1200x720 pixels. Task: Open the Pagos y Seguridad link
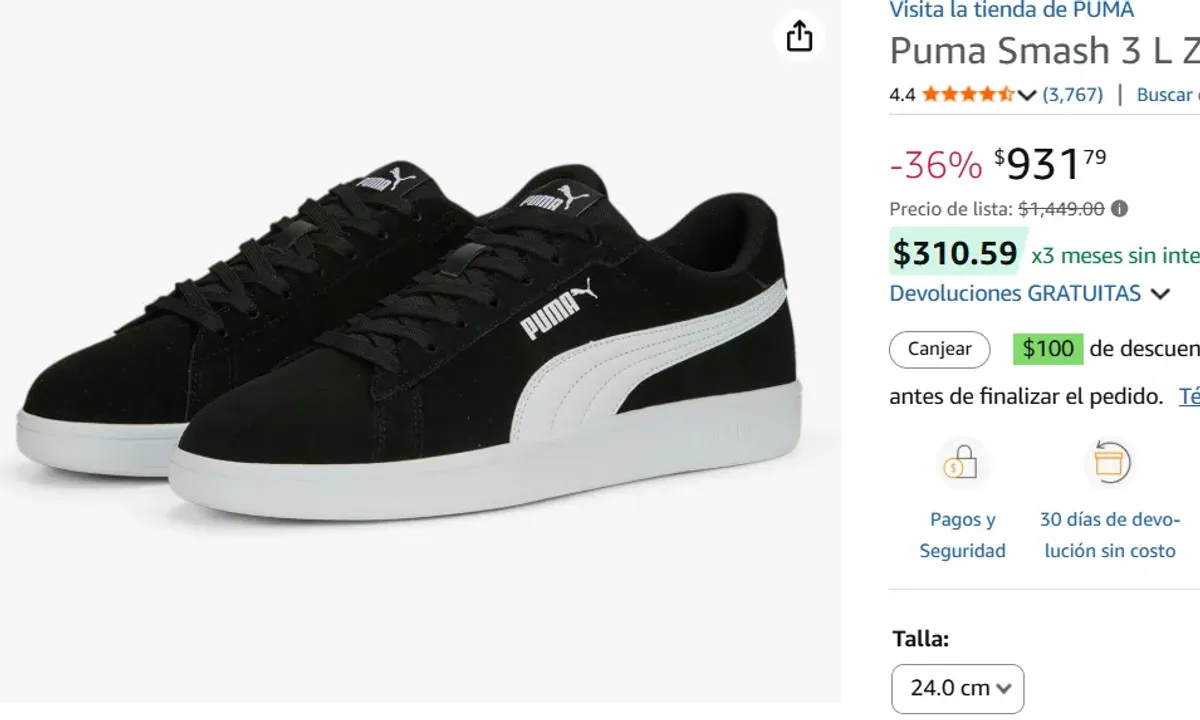point(962,535)
